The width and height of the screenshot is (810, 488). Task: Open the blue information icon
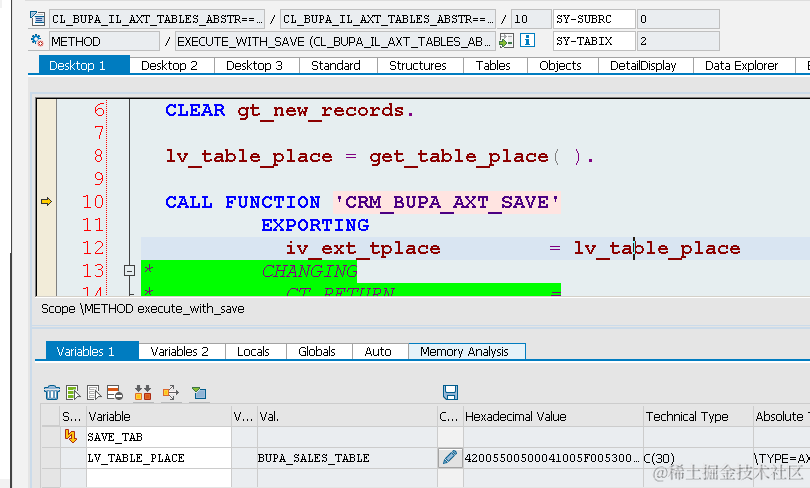[x=527, y=40]
